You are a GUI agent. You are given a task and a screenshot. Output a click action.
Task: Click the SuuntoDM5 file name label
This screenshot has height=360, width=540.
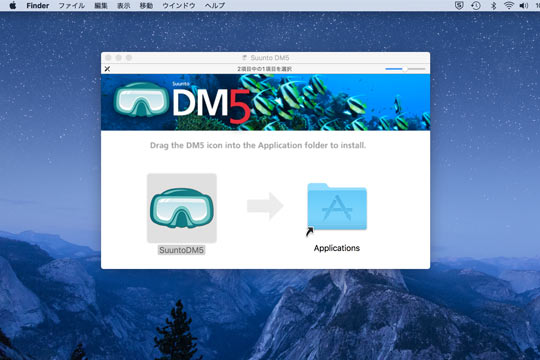coord(181,250)
